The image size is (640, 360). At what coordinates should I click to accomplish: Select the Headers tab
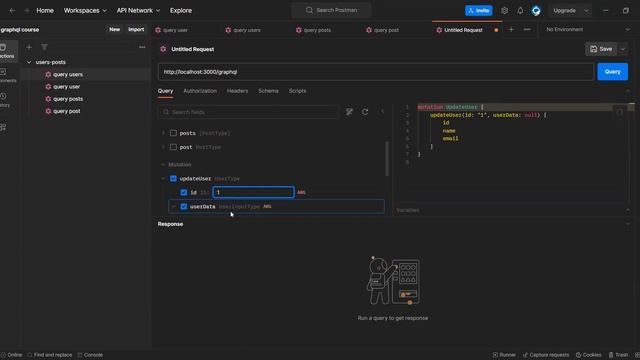pyautogui.click(x=238, y=91)
